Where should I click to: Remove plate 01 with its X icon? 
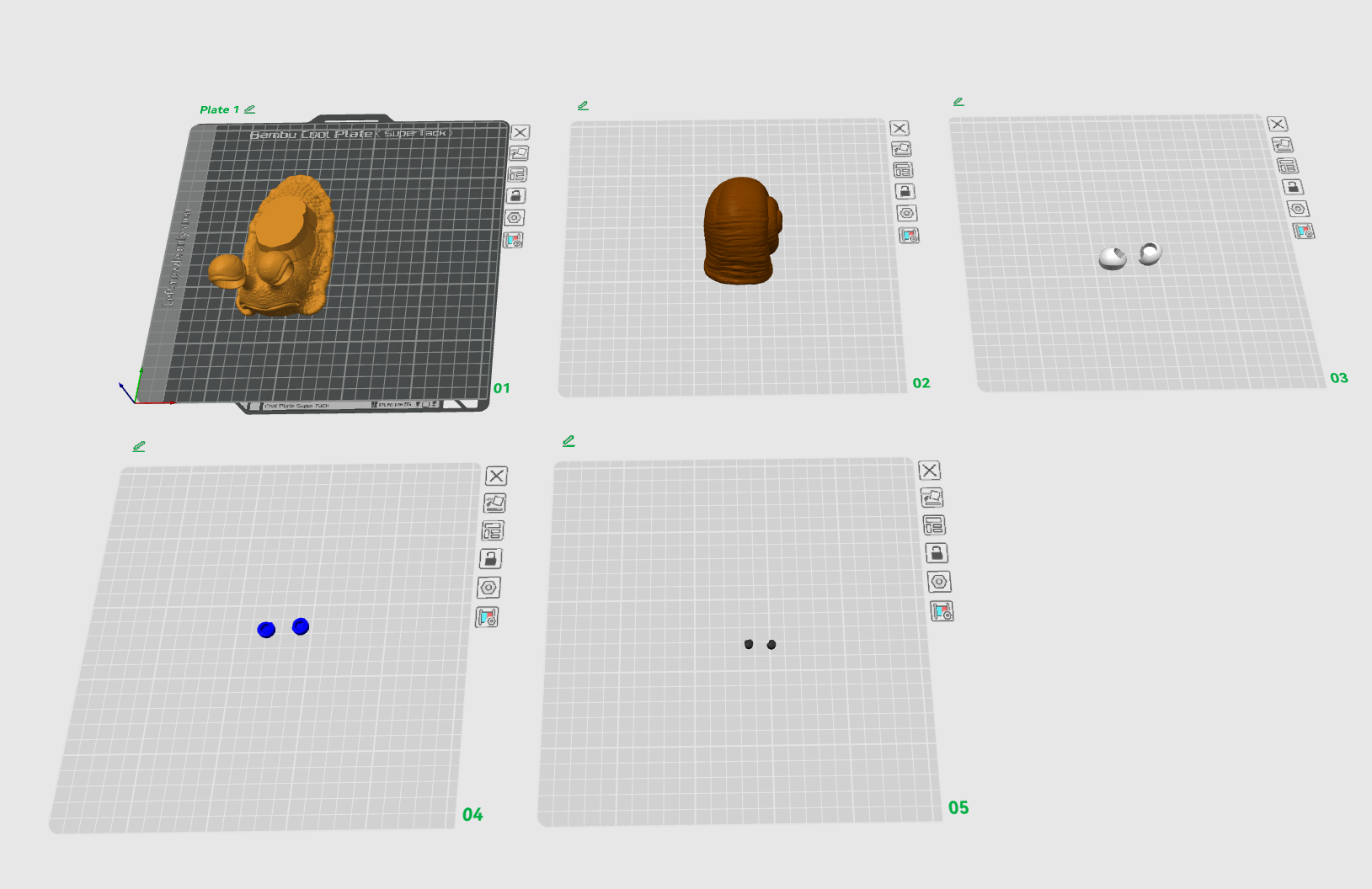(x=521, y=132)
